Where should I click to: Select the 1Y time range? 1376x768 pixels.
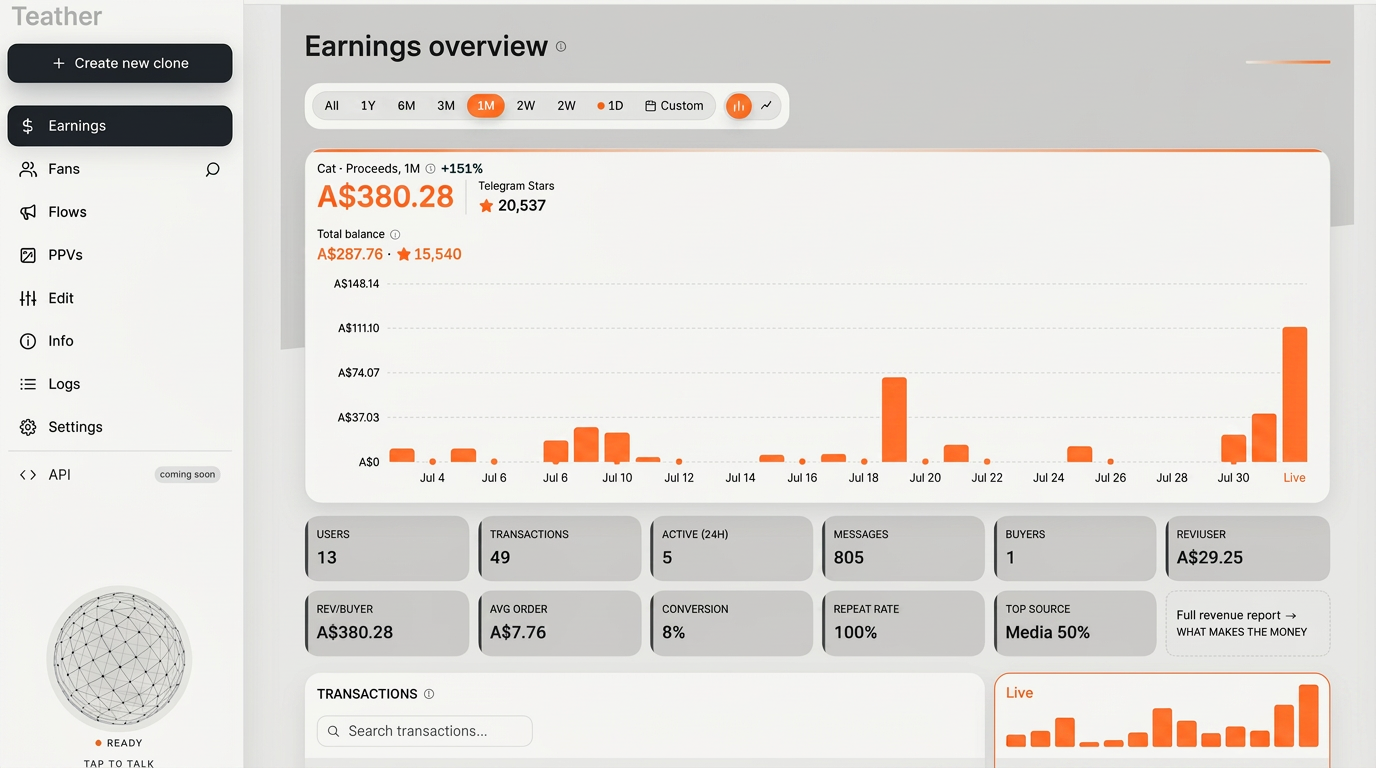[368, 106]
